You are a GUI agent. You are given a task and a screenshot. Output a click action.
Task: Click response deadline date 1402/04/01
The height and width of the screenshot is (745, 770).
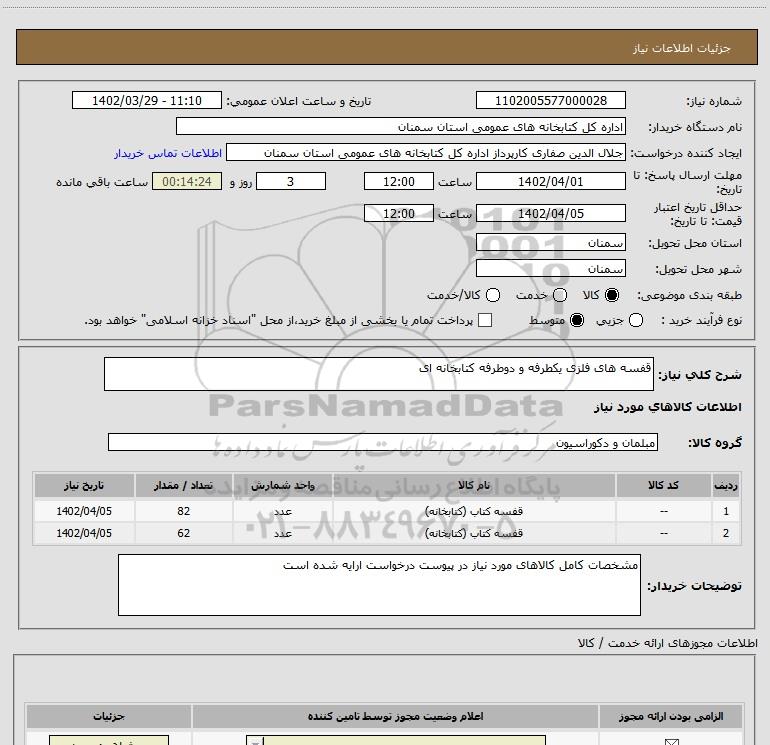click(x=550, y=181)
